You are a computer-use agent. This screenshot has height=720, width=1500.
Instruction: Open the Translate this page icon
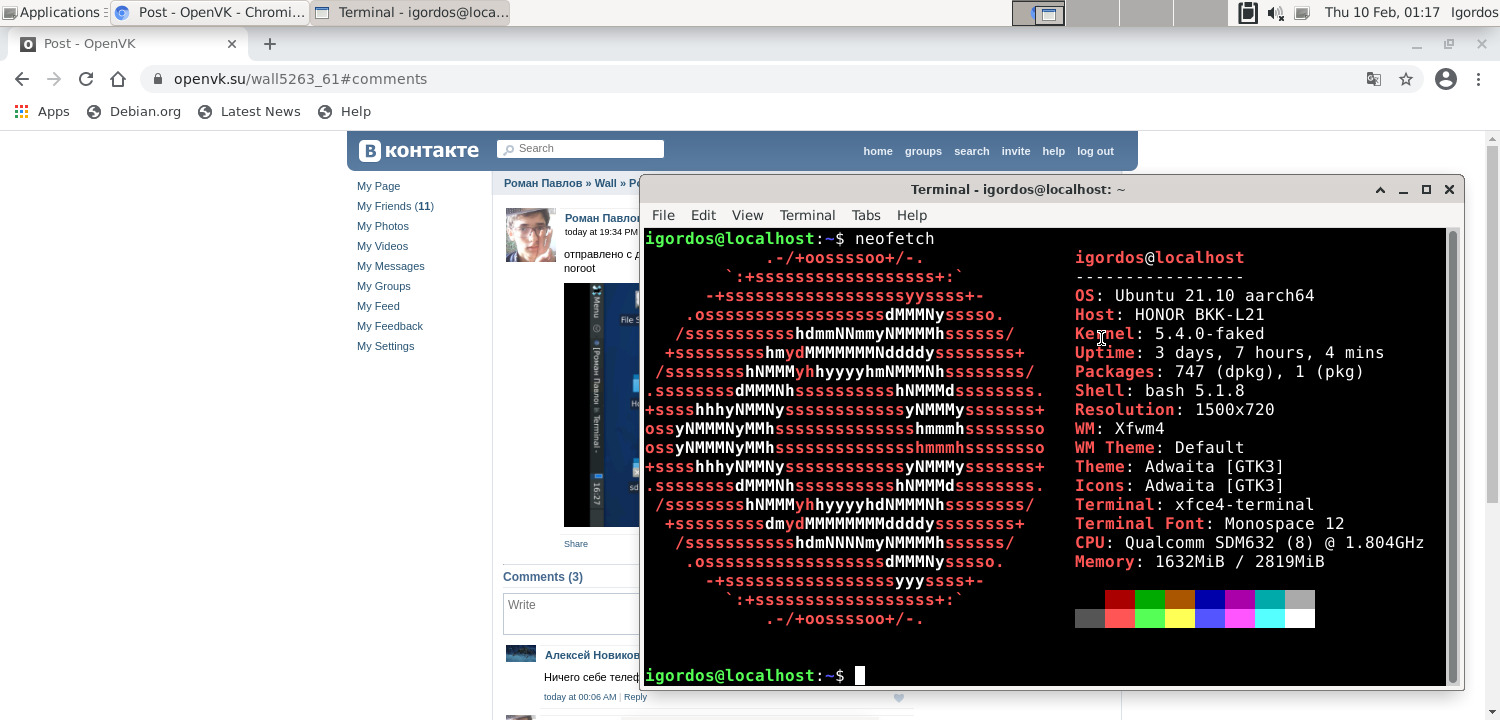[1374, 79]
